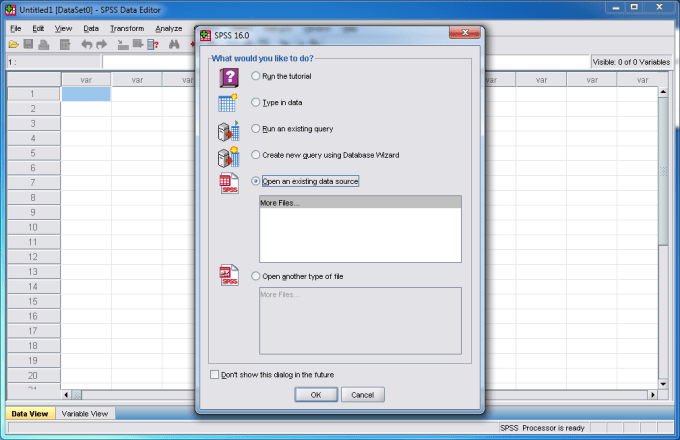
Task: Click the SPSS 16.0 dialog title icon
Action: pyautogui.click(x=205, y=35)
